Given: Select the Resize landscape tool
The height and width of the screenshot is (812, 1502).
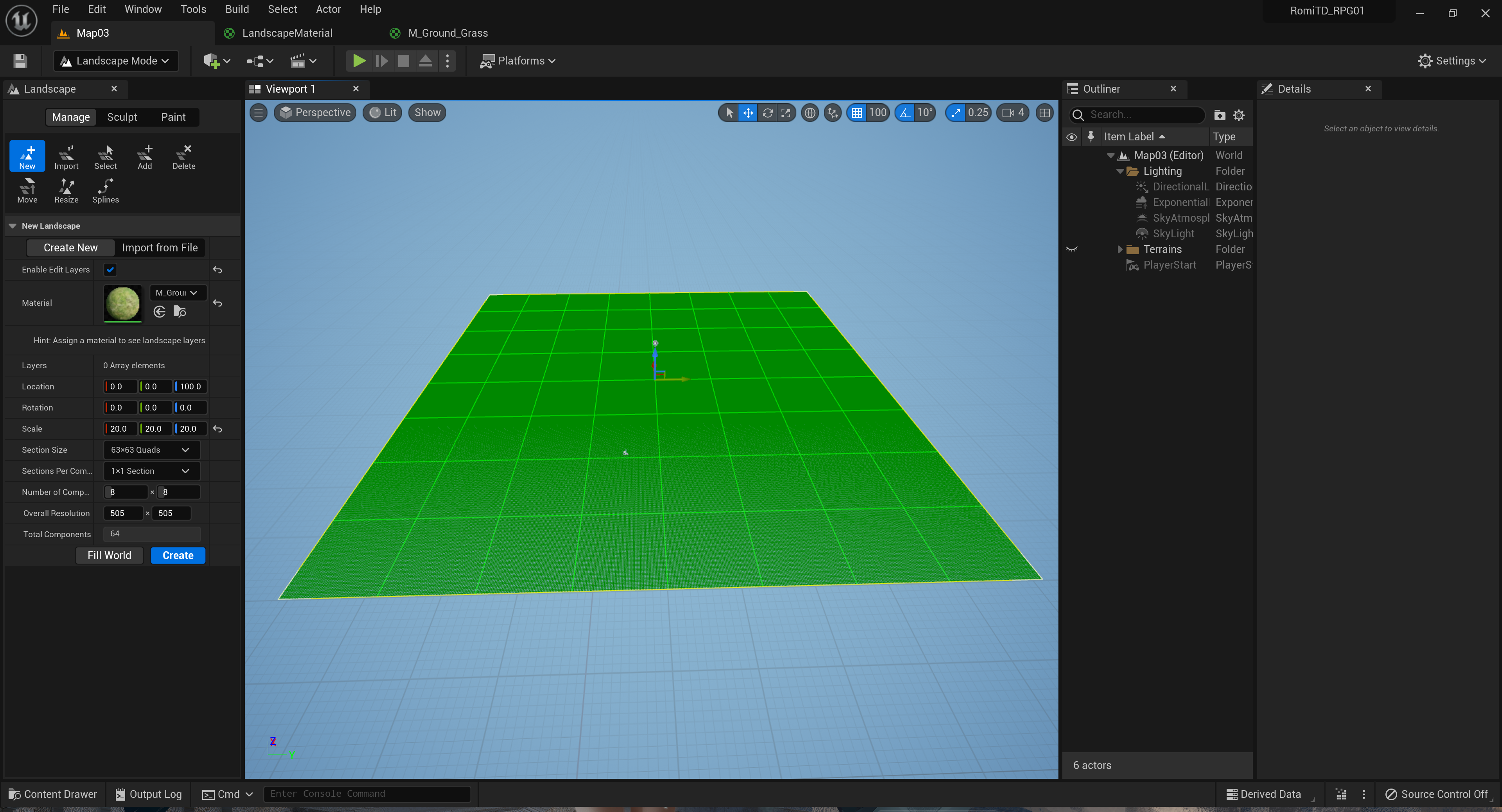Looking at the screenshot, I should coord(66,191).
